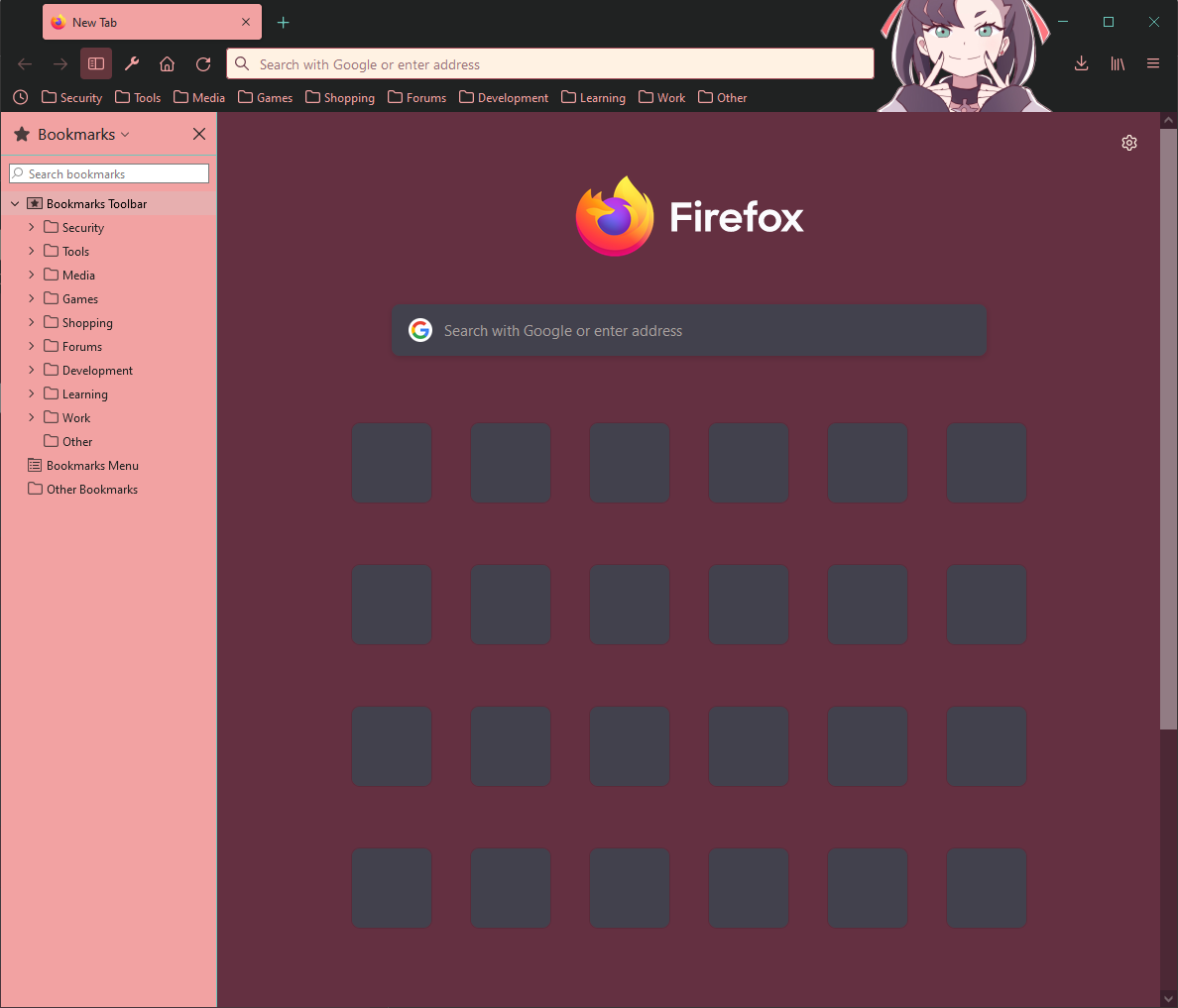Select Media folder row in sidebar
Image resolution: width=1178 pixels, height=1008 pixels.
(x=109, y=275)
